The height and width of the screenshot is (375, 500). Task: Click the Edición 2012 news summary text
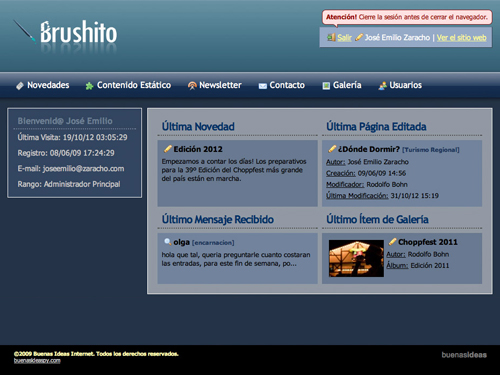pos(234,170)
